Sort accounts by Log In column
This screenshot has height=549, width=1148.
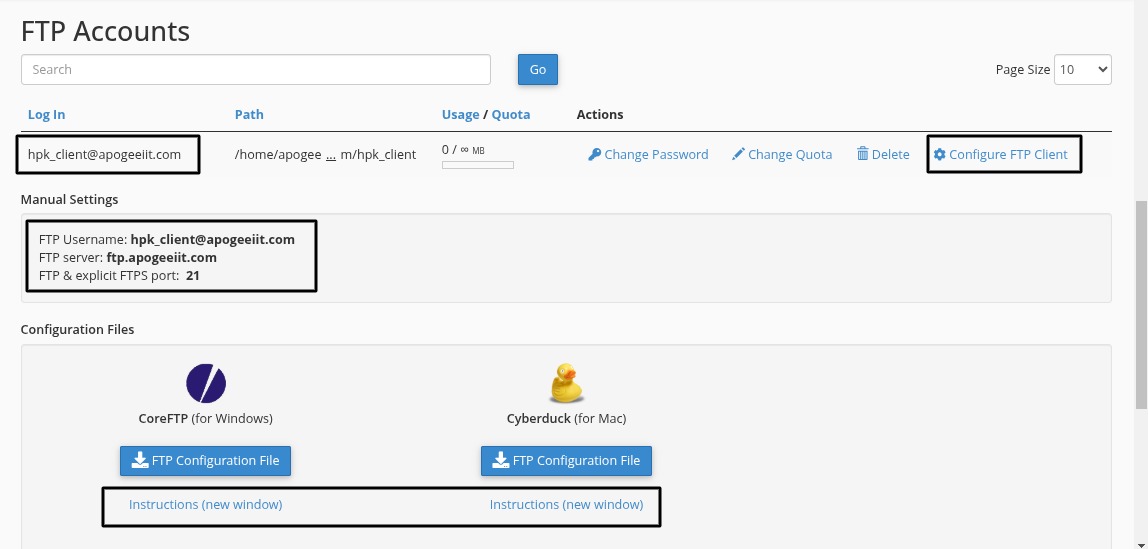click(x=46, y=115)
